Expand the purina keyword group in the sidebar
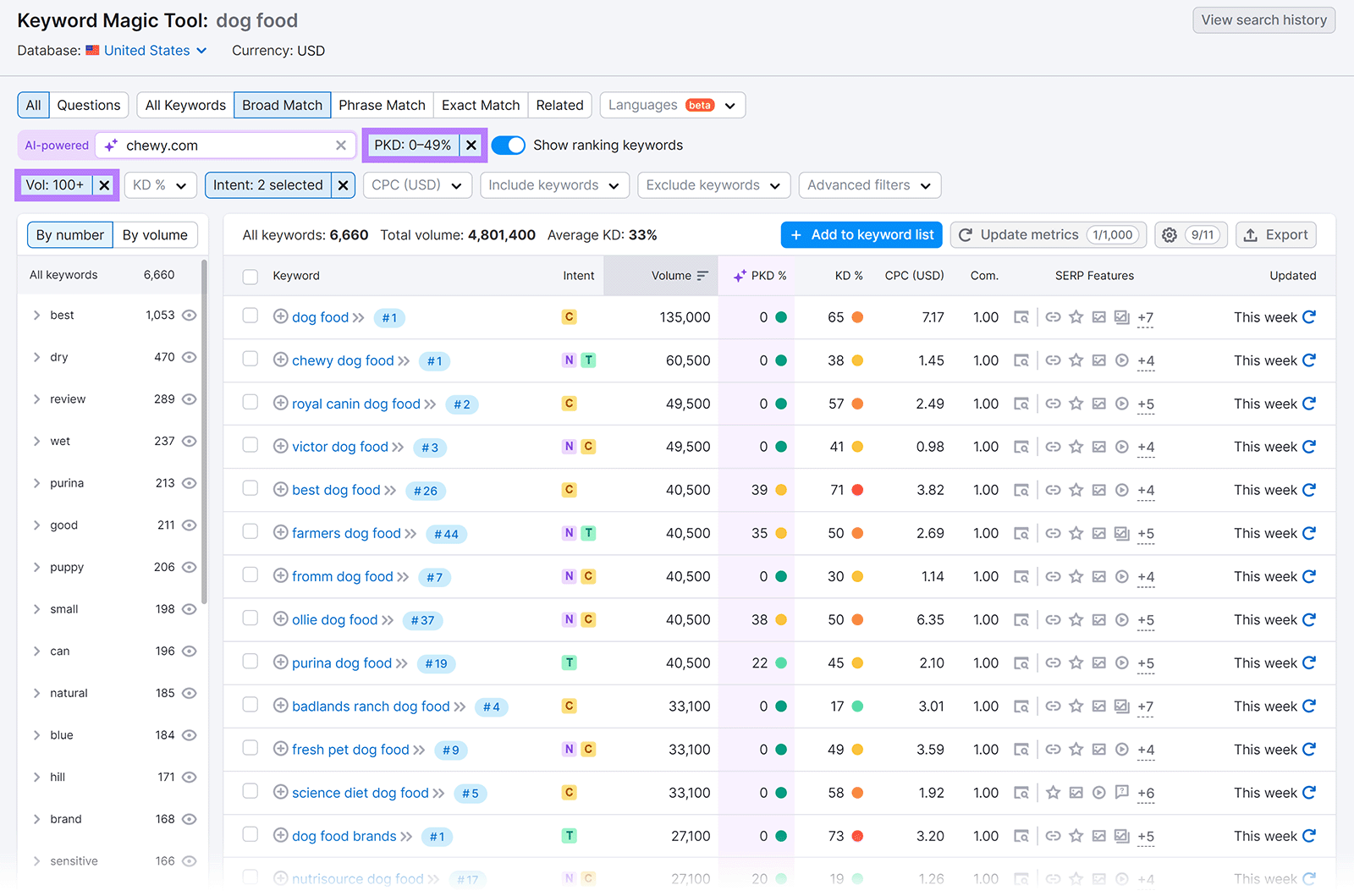 click(36, 482)
